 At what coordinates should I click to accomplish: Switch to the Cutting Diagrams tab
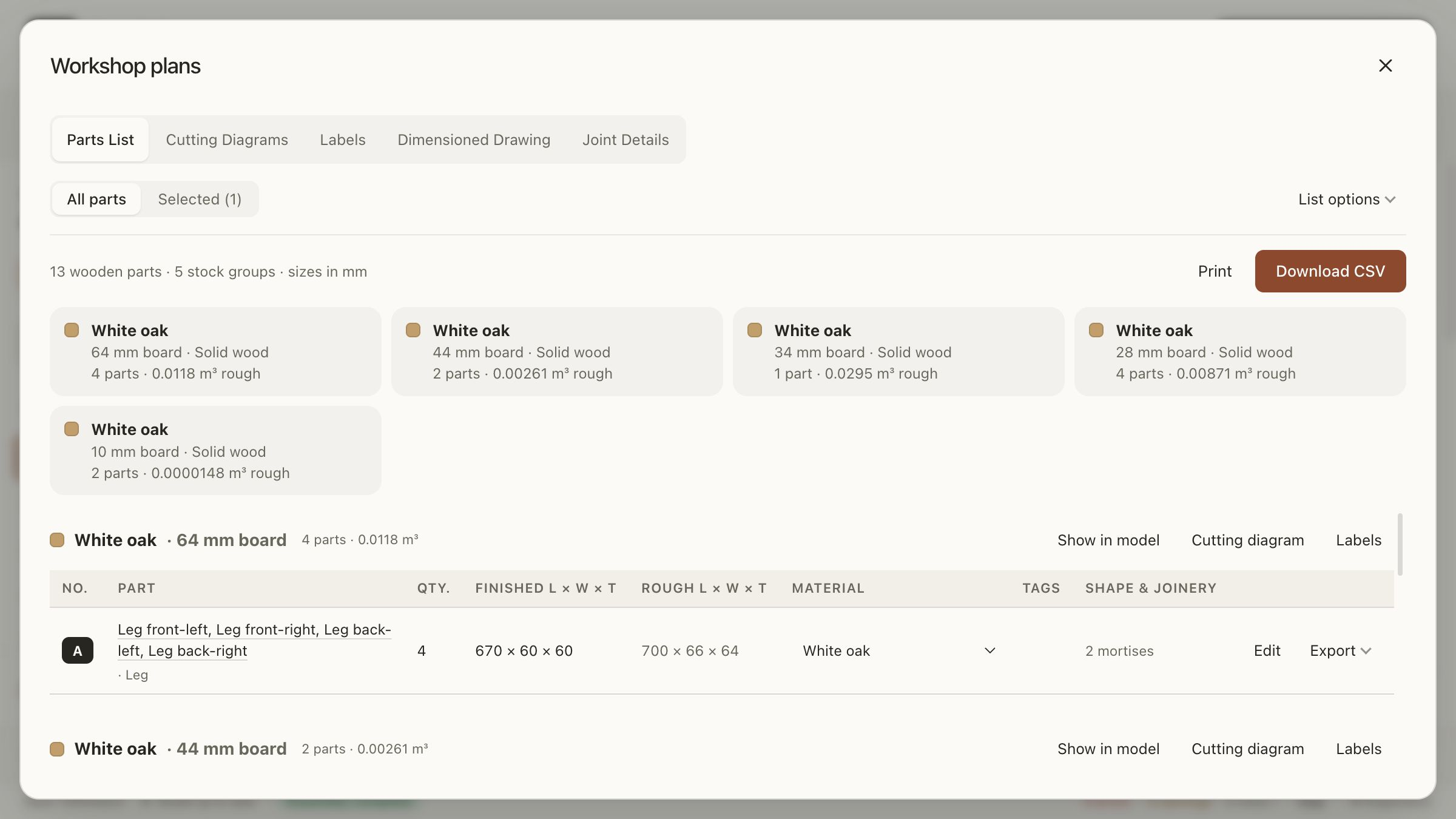pos(227,140)
